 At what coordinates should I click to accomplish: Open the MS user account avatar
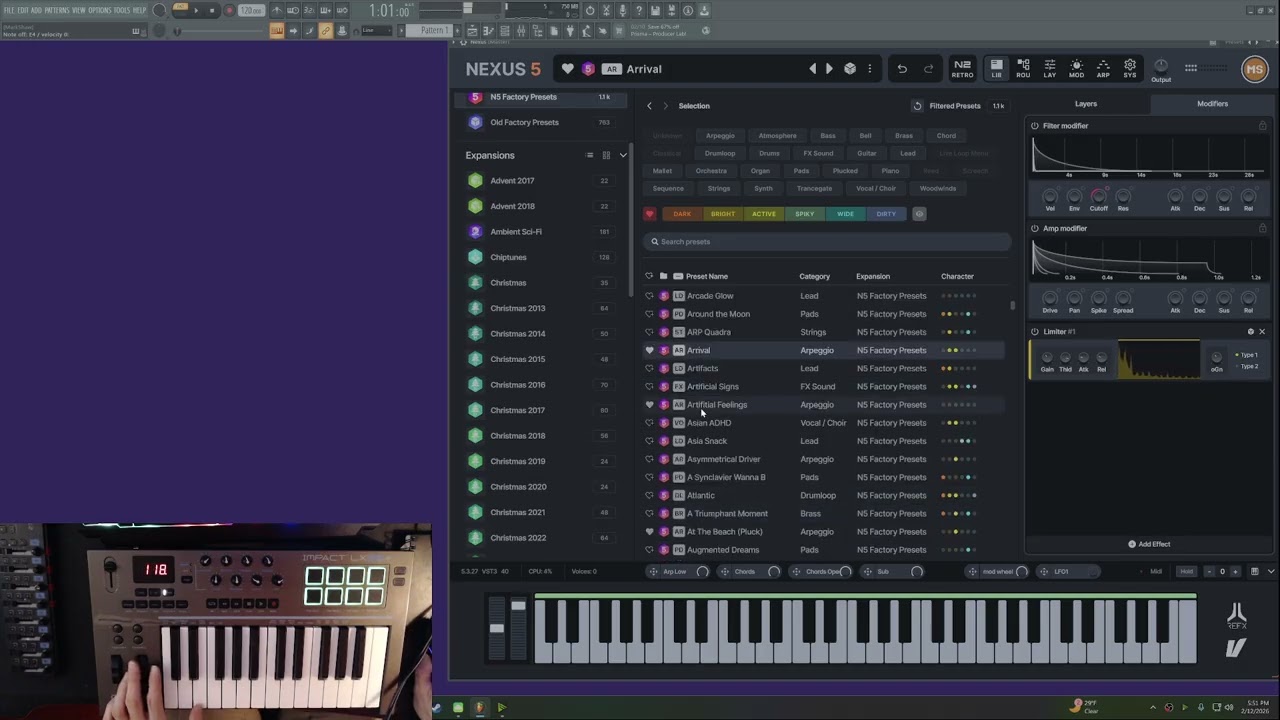coord(1254,69)
